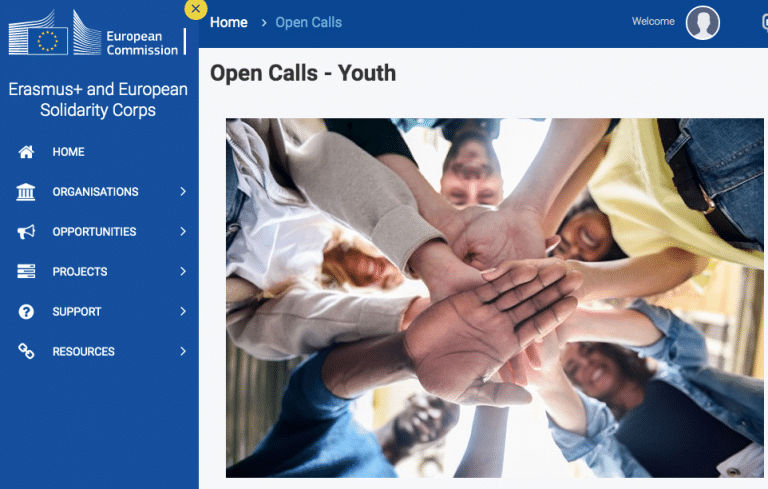The width and height of the screenshot is (768, 489).
Task: Expand the Resources submenu arrow
Action: tap(183, 351)
